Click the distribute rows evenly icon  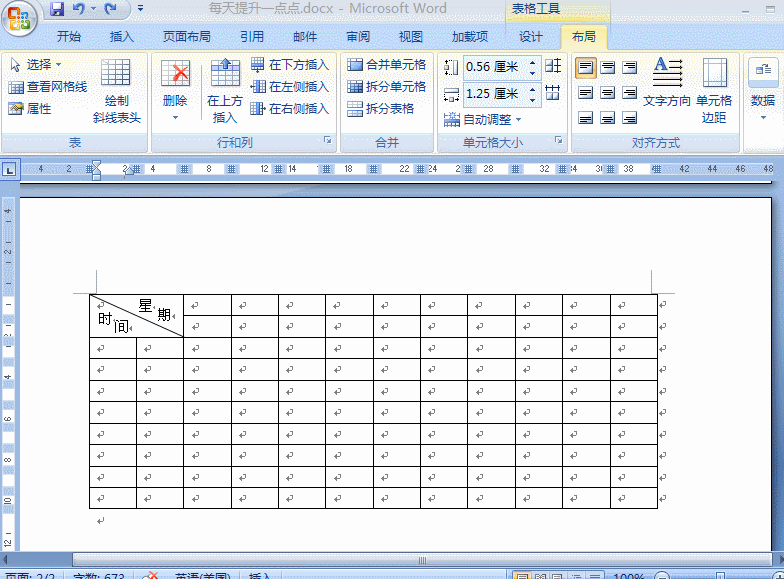pyautogui.click(x=553, y=66)
